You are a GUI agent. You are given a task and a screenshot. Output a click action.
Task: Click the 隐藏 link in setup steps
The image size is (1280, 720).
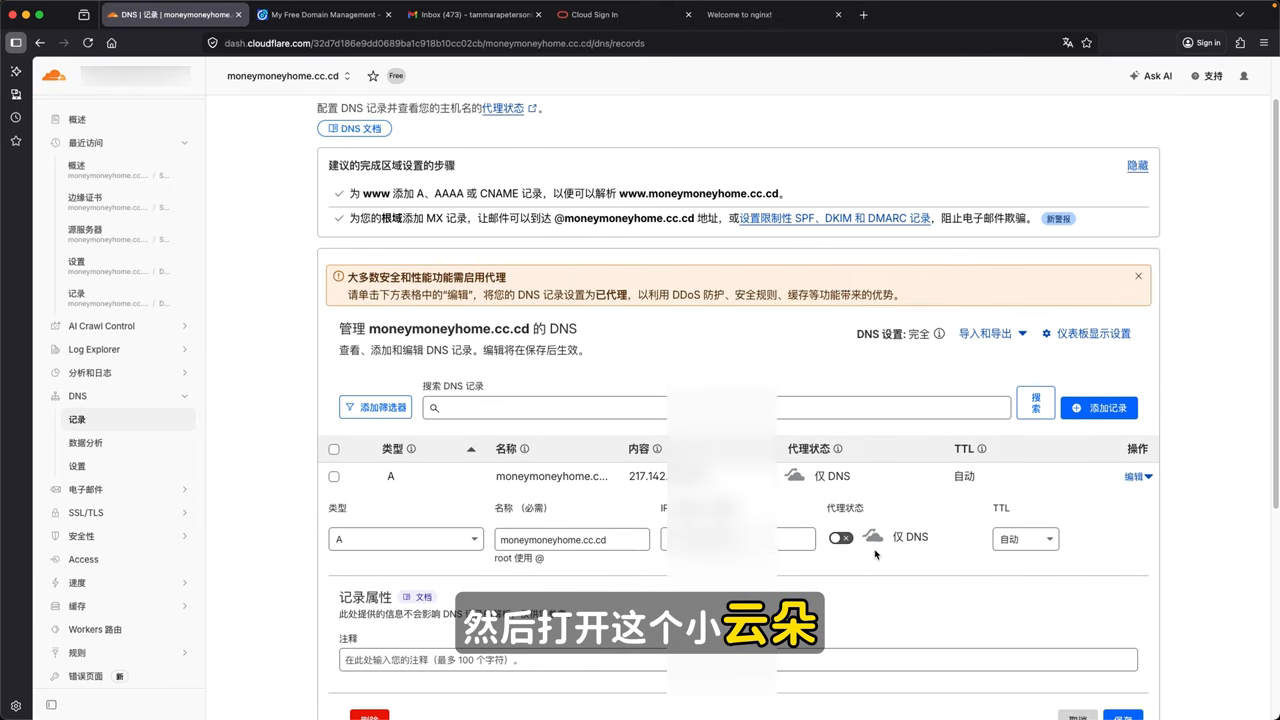1138,166
